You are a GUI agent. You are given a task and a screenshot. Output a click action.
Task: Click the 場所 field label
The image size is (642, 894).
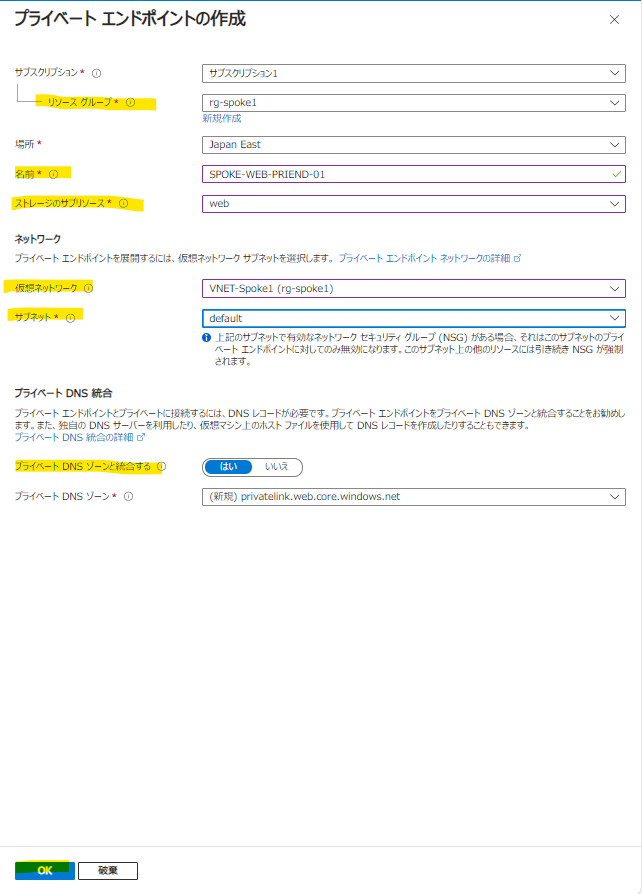pyautogui.click(x=25, y=144)
